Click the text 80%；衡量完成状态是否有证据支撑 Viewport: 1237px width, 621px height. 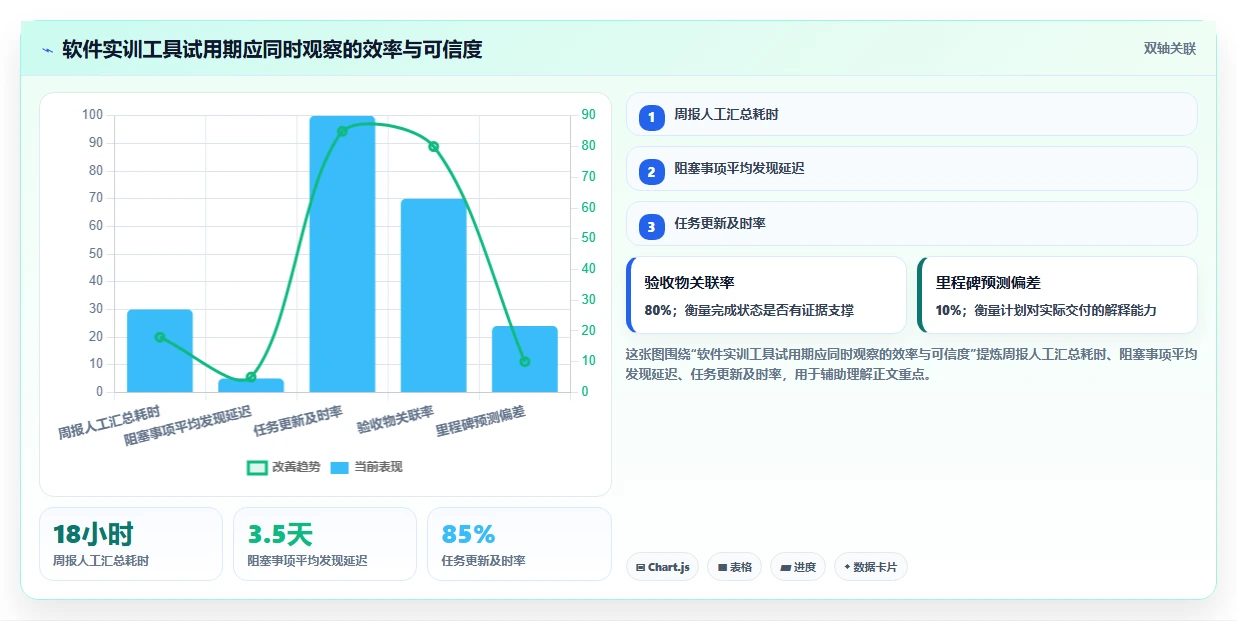coord(749,310)
